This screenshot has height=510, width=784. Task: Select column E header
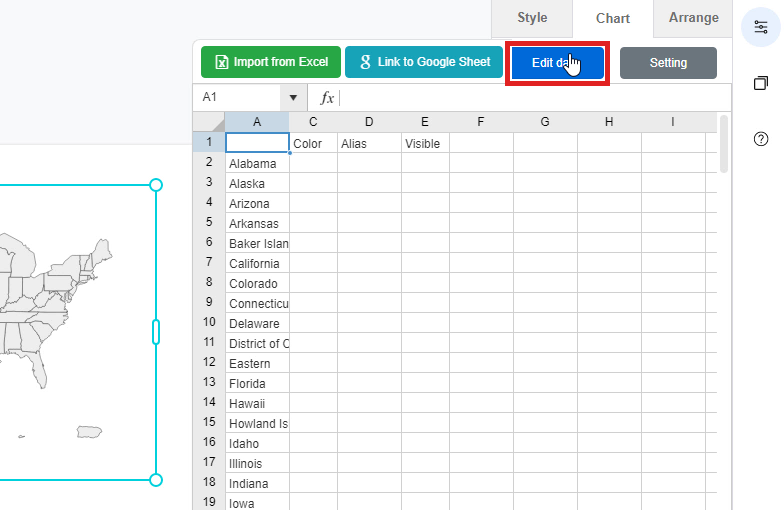(x=425, y=122)
